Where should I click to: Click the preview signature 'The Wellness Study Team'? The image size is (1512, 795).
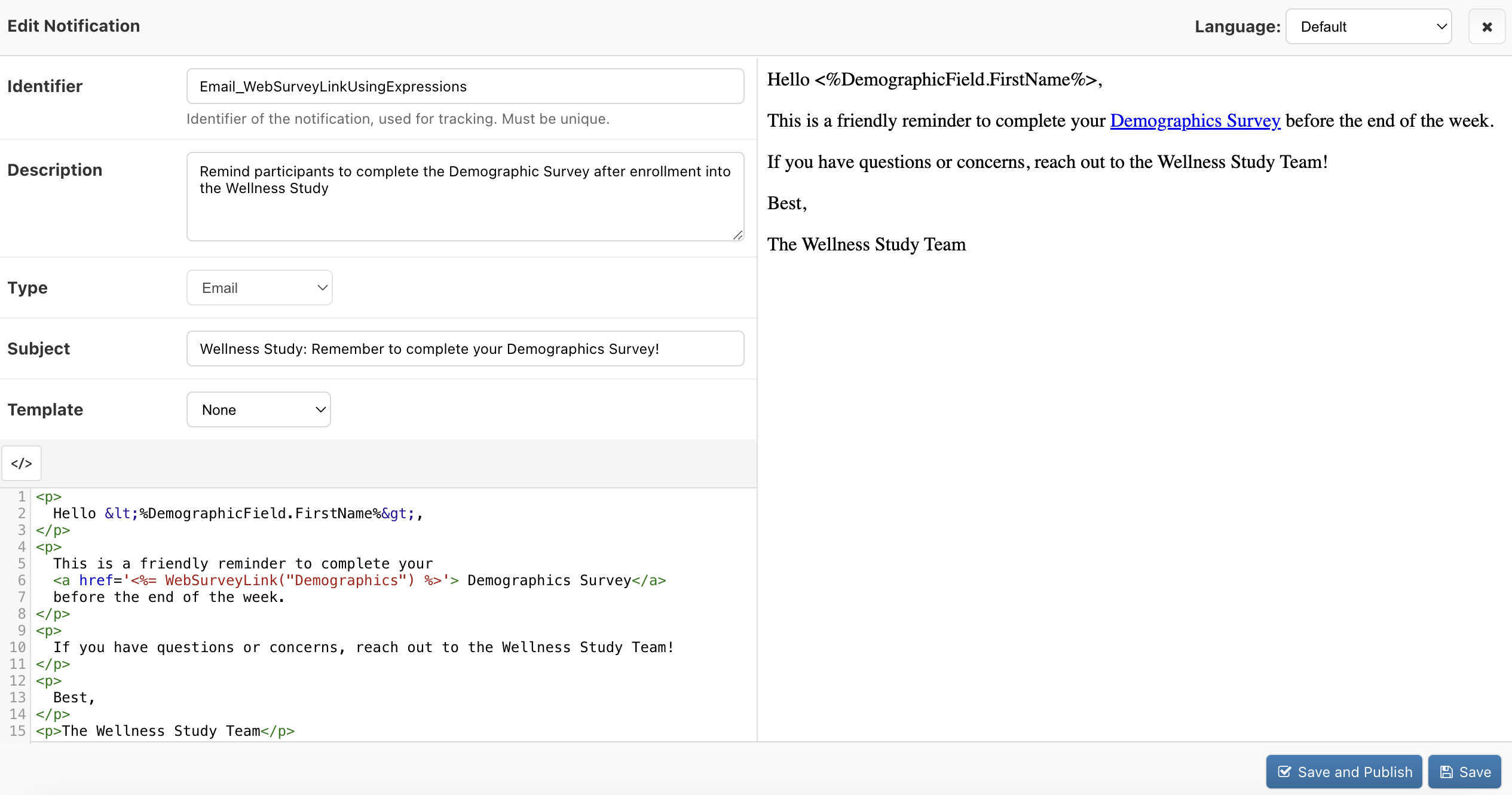click(x=867, y=244)
